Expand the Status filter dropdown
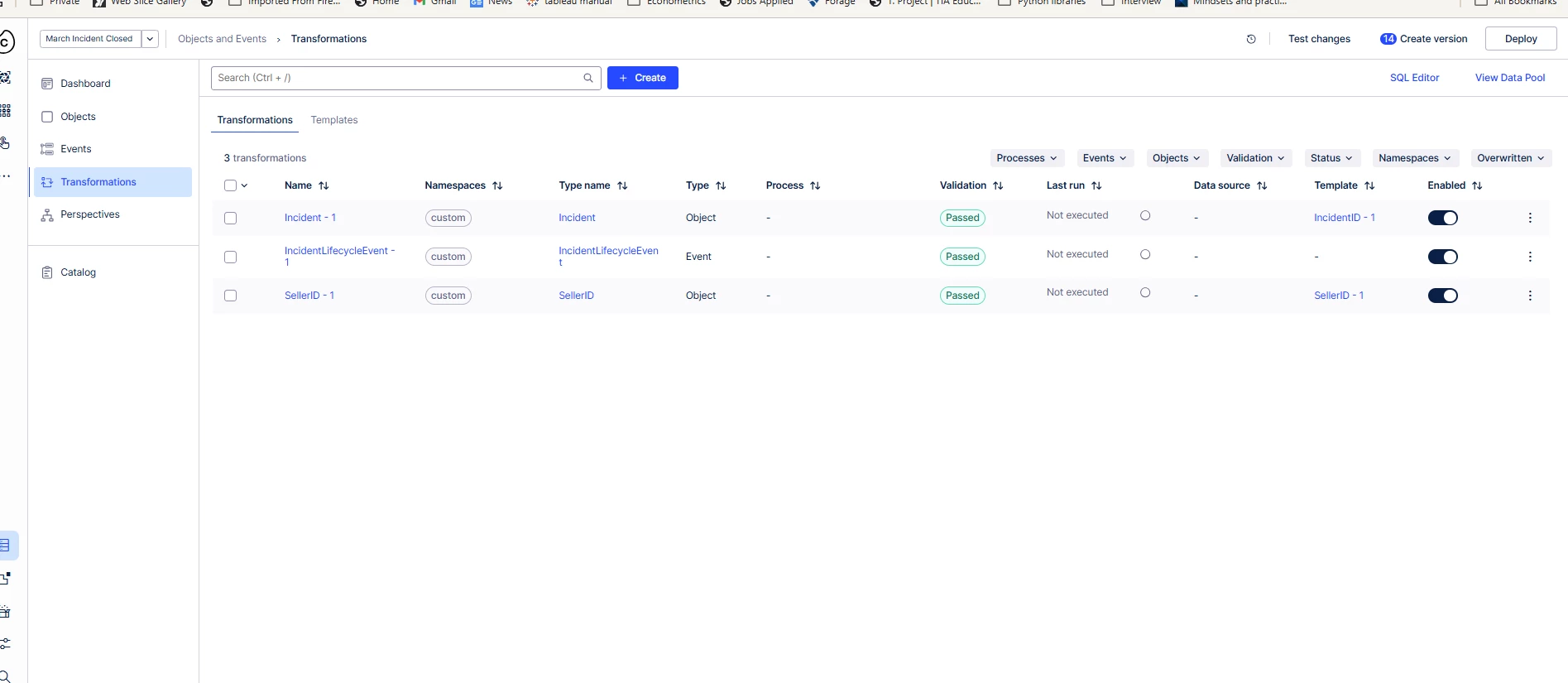Screen dimensions: 1568x683 coord(1331,158)
